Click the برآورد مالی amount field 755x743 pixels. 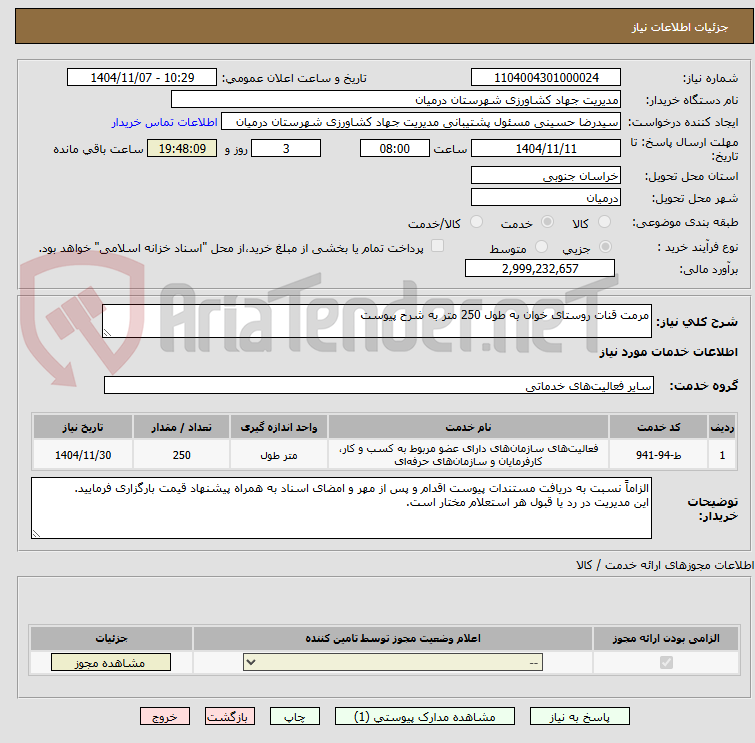[x=540, y=268]
